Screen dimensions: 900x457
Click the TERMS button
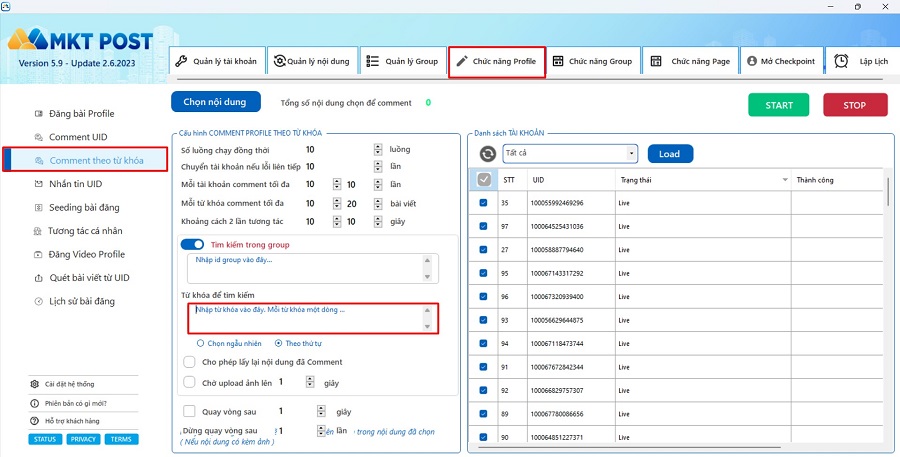pyautogui.click(x=121, y=439)
